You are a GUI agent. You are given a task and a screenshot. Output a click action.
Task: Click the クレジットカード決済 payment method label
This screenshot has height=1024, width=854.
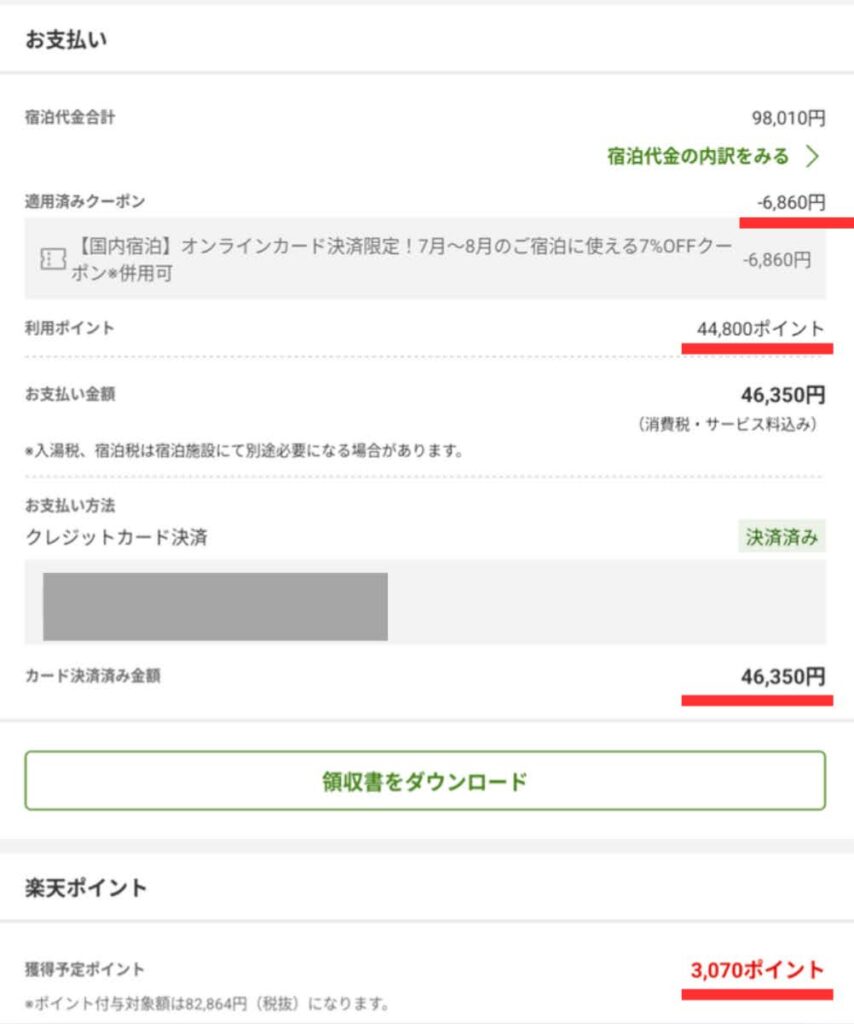116,537
